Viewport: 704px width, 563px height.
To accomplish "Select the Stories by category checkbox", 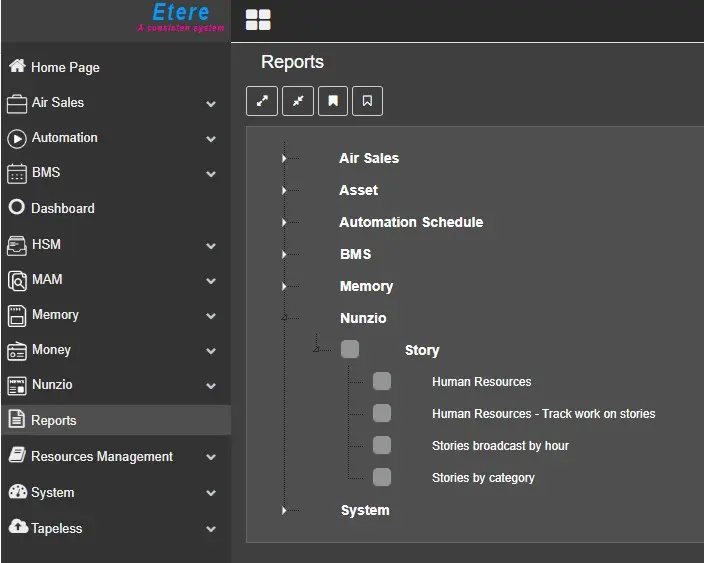I will point(382,477).
